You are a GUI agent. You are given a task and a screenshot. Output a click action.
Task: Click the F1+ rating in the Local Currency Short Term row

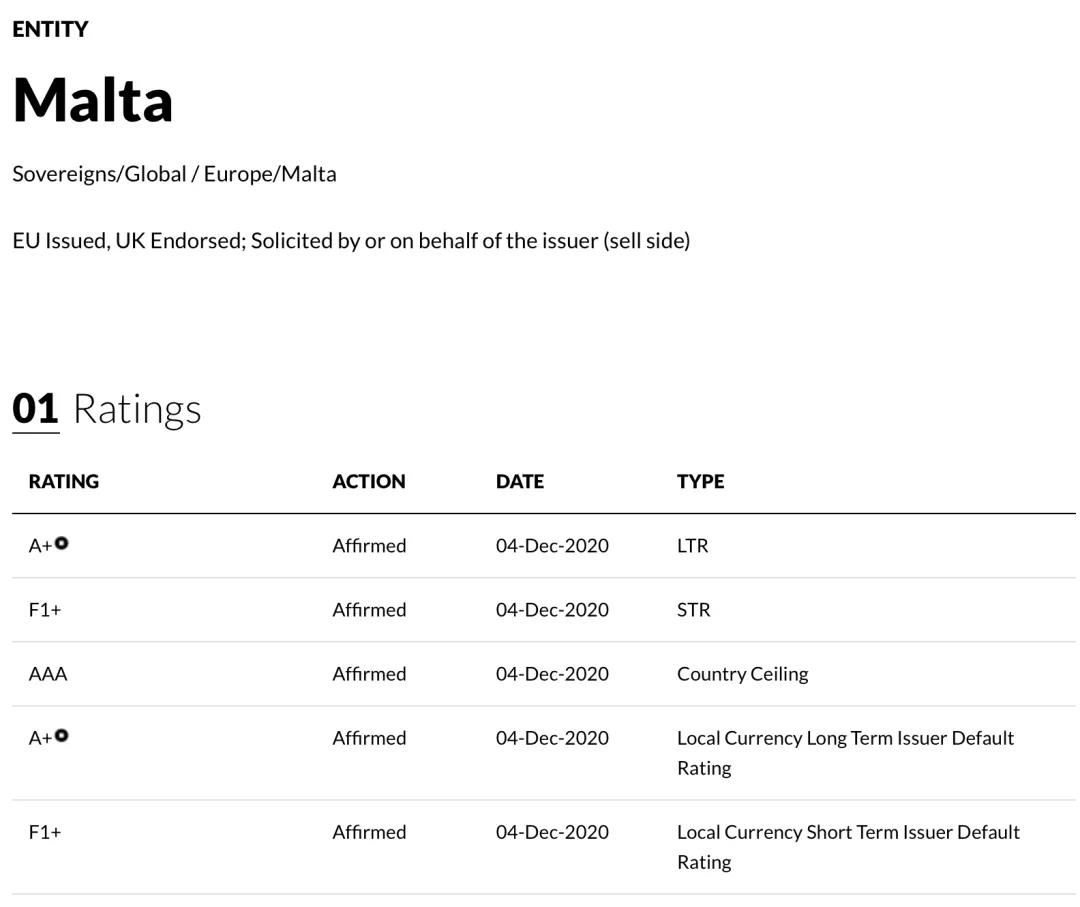click(x=45, y=832)
